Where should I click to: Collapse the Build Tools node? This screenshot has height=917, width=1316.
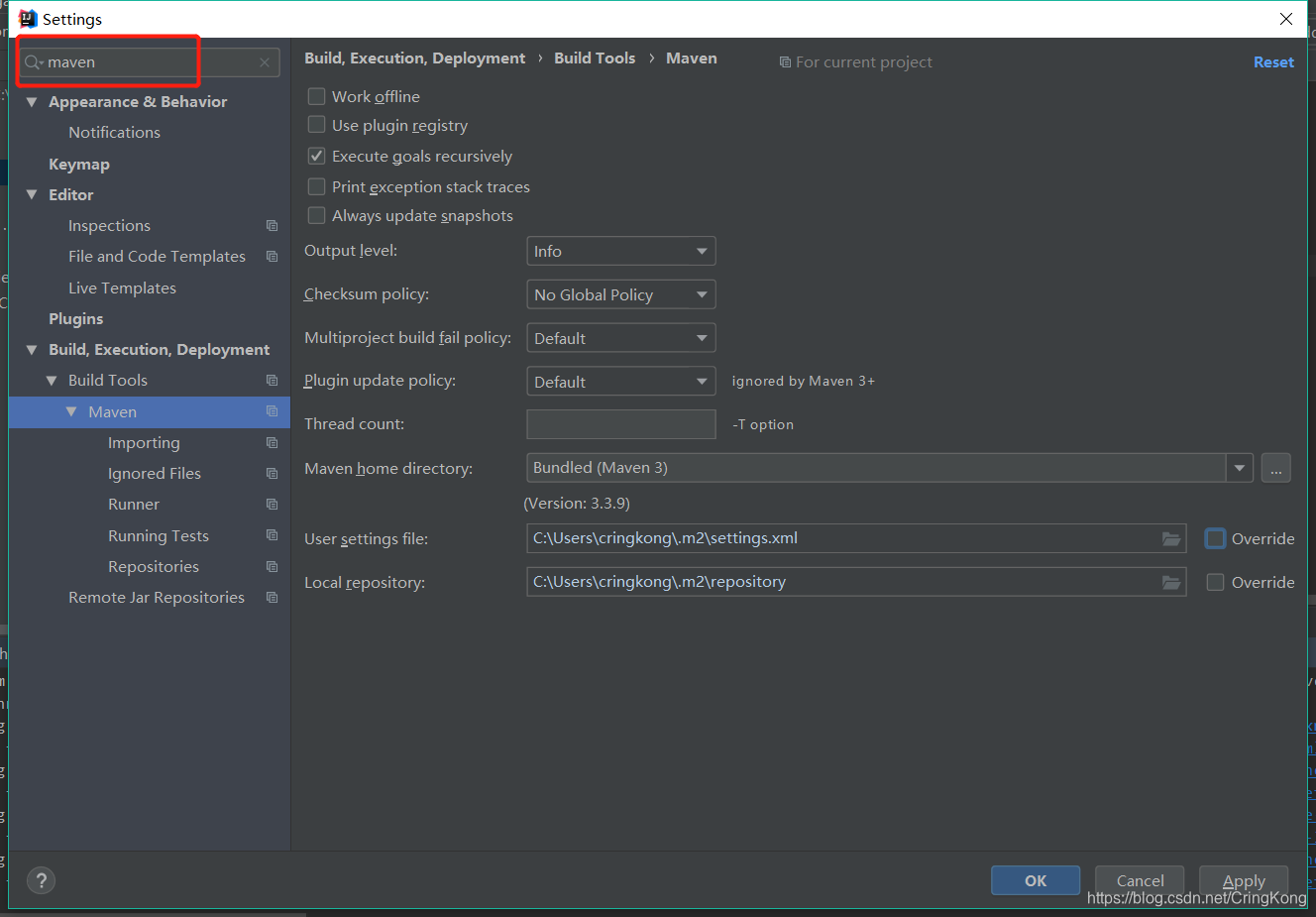click(x=52, y=381)
